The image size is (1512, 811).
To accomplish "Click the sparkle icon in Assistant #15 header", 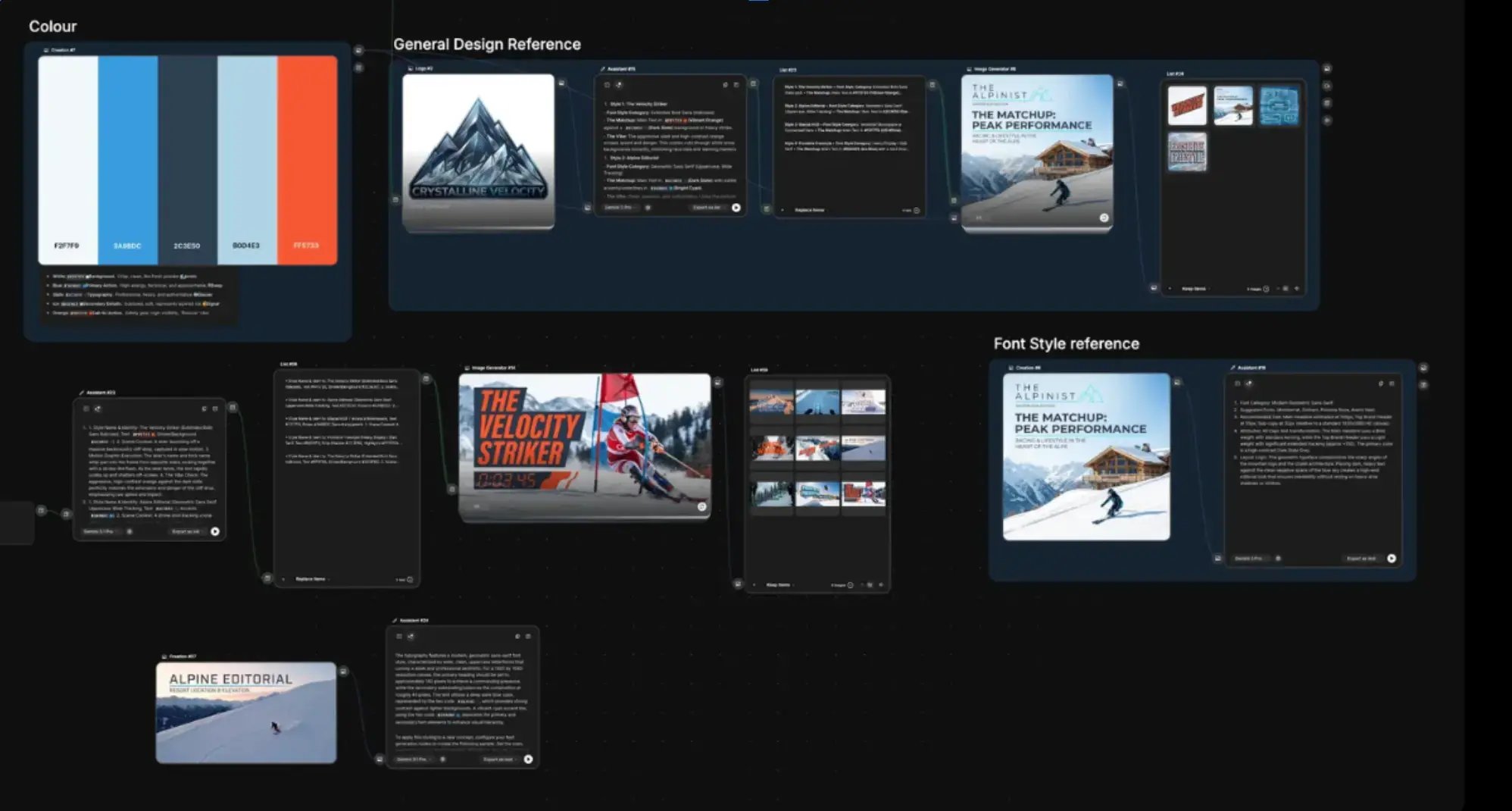I will 619,85.
